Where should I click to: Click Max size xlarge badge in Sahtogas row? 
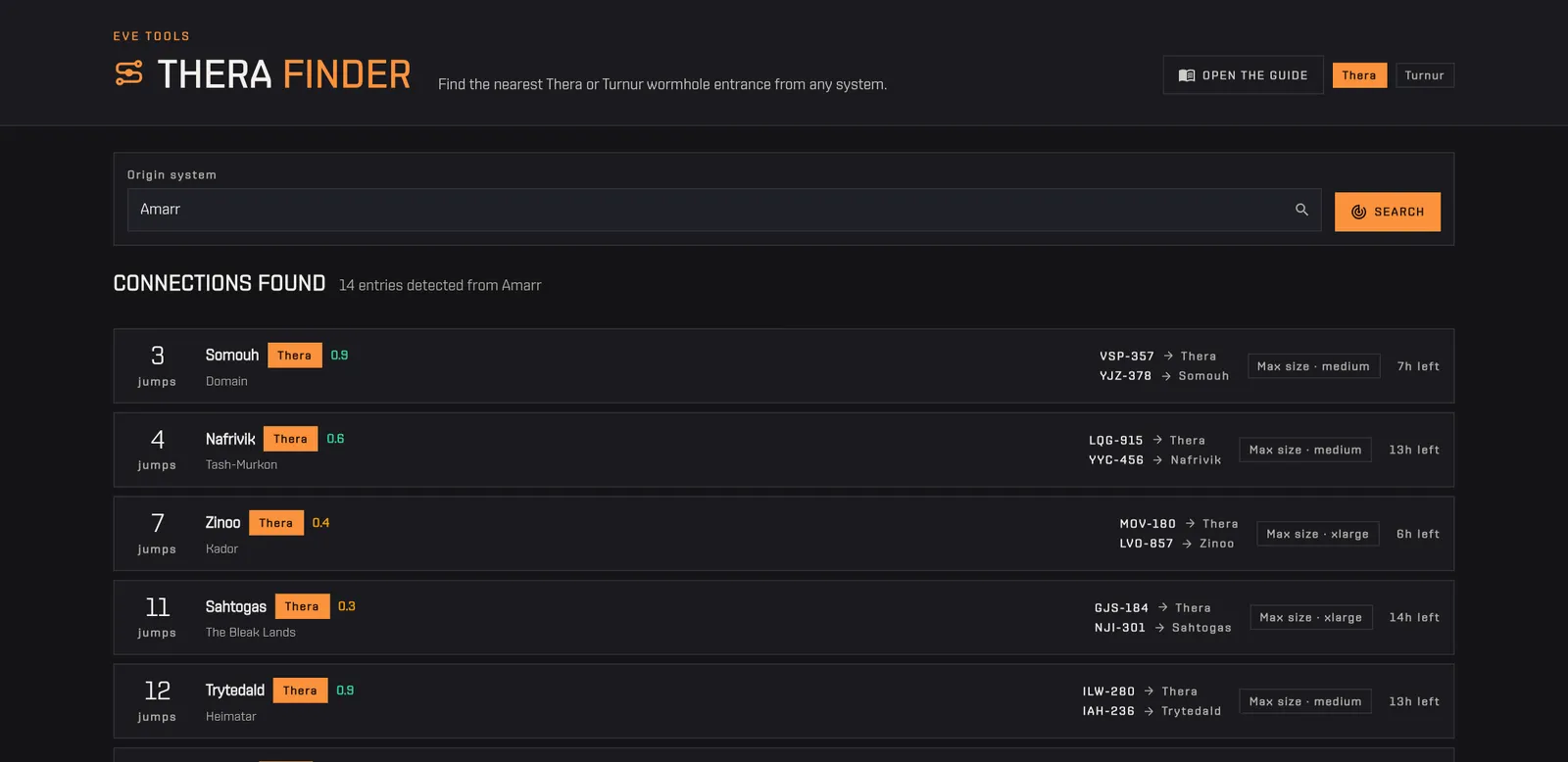point(1310,617)
